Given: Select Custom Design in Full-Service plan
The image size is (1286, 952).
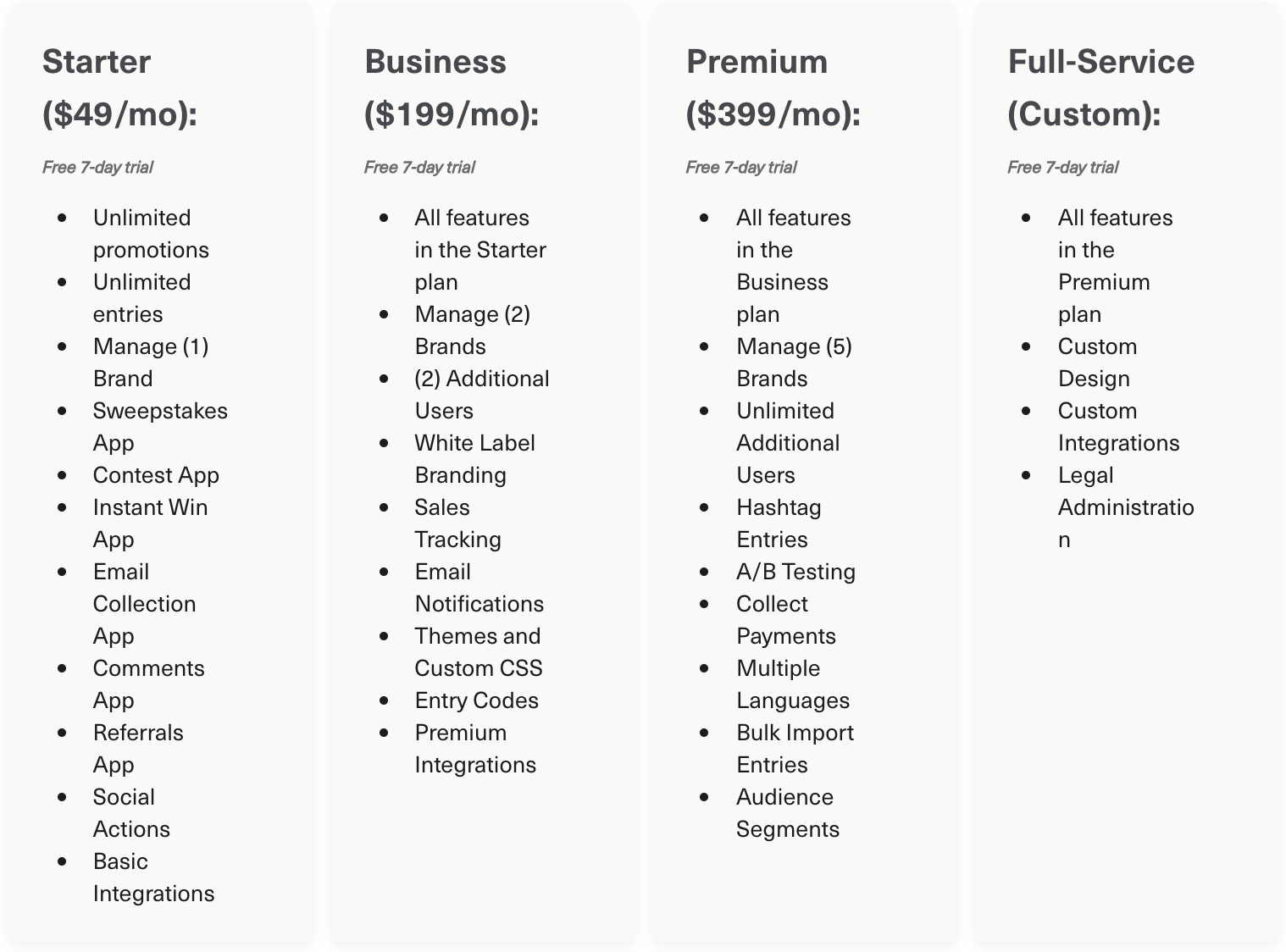Looking at the screenshot, I should (x=1096, y=362).
